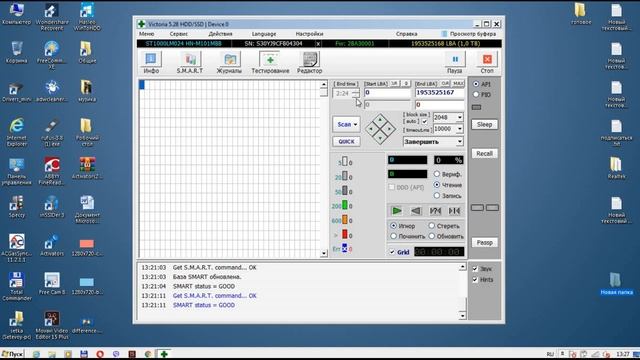Select the API radio button
This screenshot has height=360, width=640.
pos(476,84)
